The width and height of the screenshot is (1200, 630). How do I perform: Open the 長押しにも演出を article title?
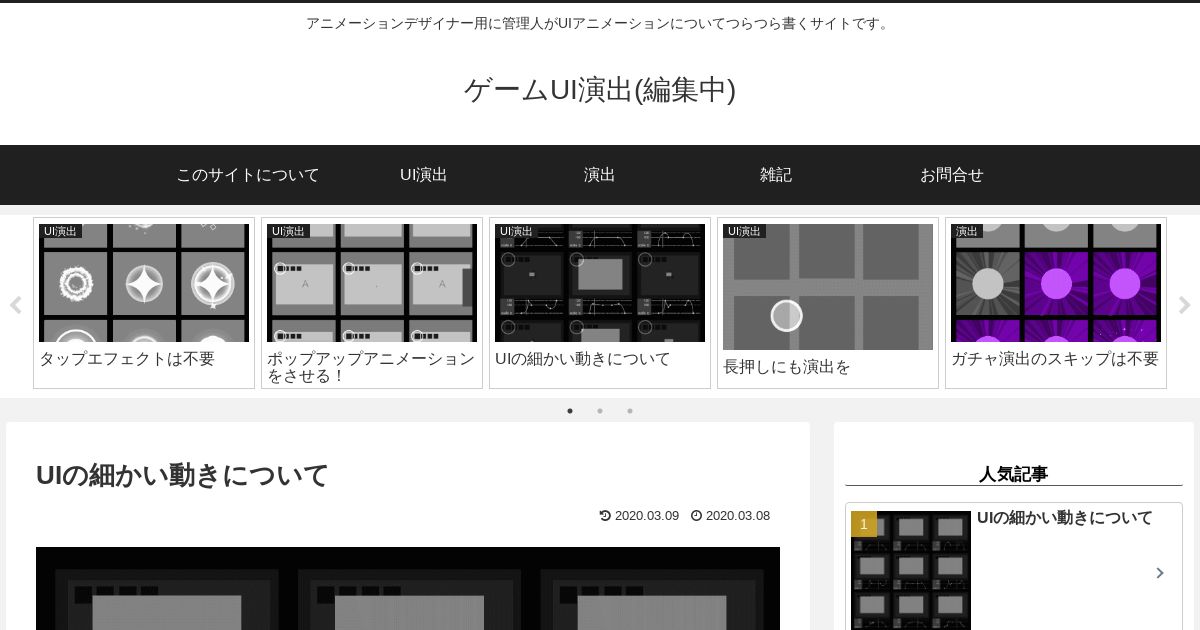point(787,366)
